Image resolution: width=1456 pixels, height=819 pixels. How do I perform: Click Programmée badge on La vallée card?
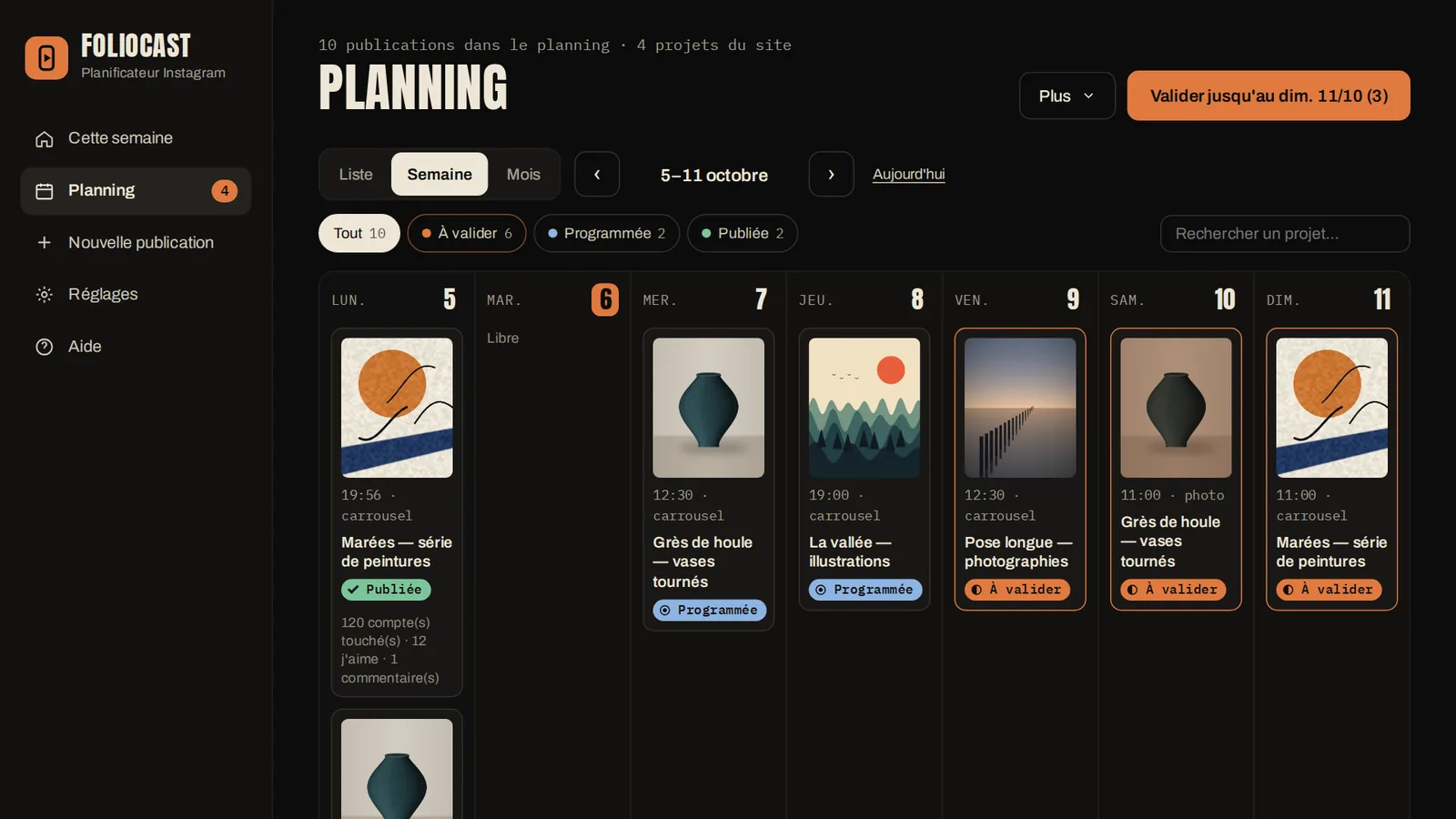click(865, 590)
